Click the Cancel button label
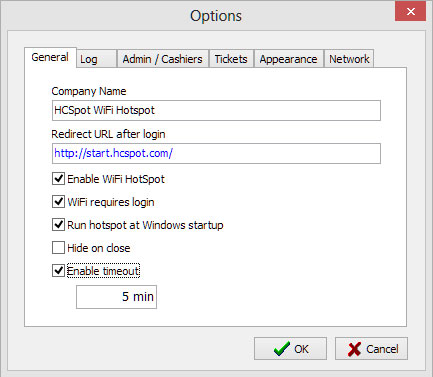 click(x=382, y=349)
